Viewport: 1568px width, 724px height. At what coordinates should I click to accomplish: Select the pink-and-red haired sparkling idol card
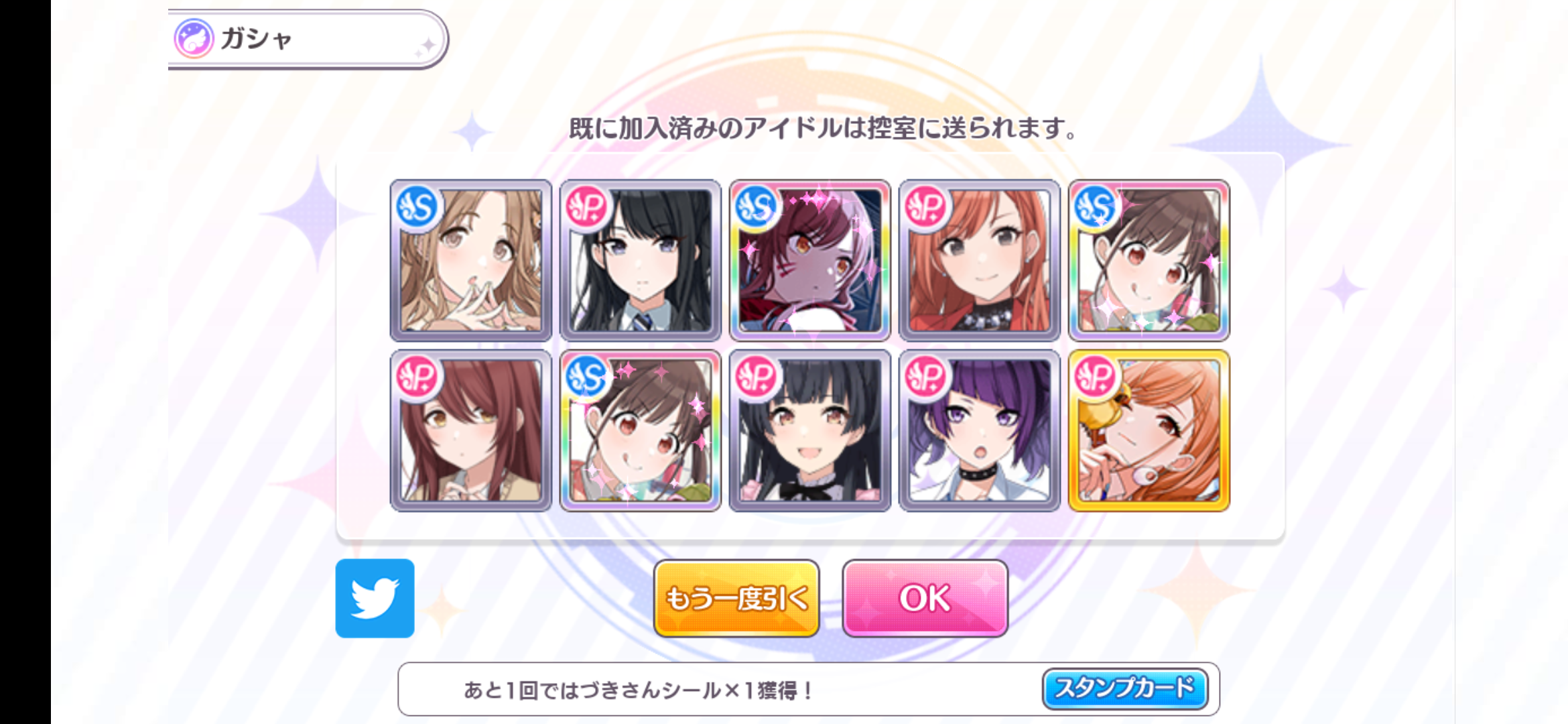tap(810, 260)
